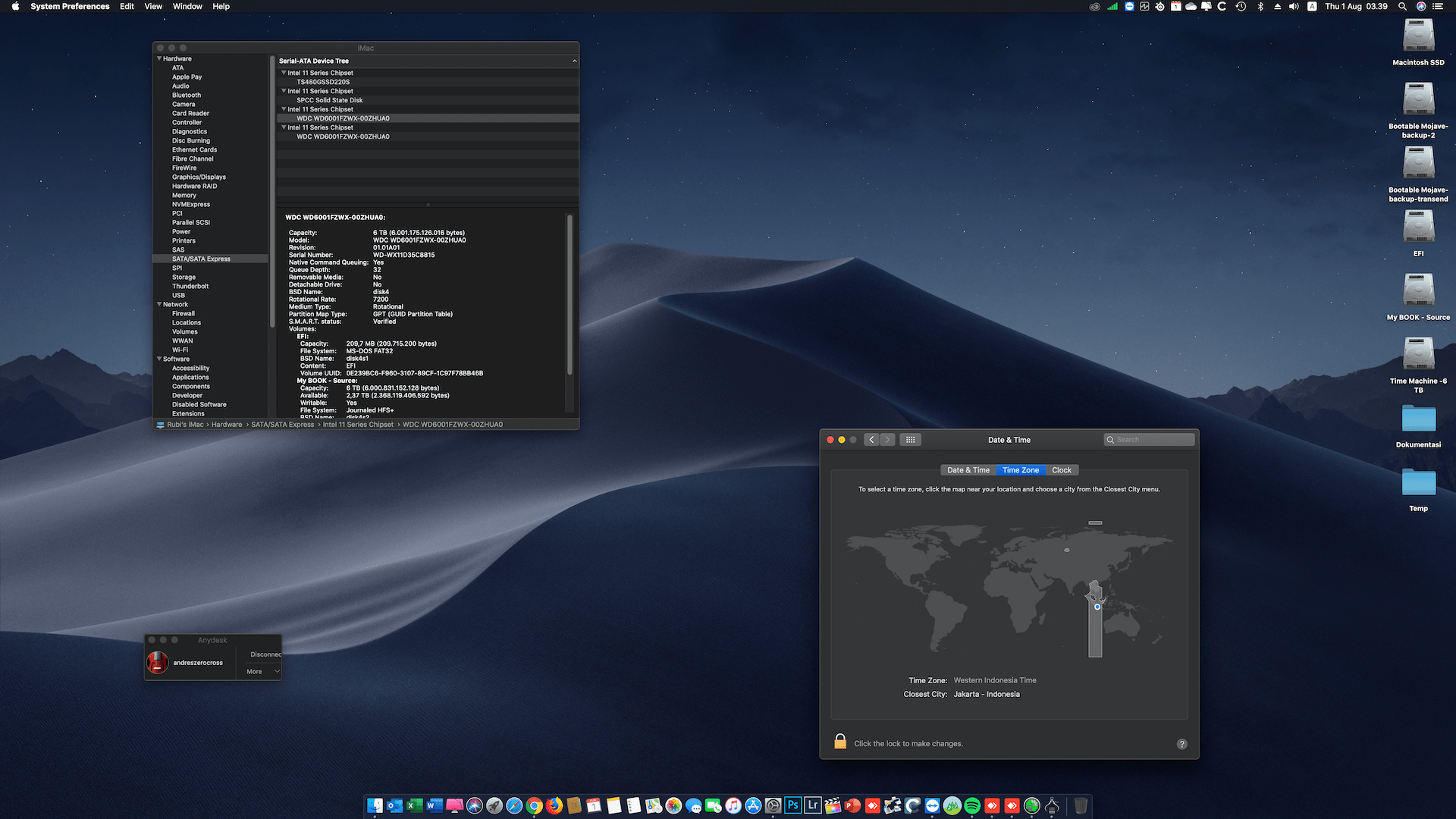Screen dimensions: 1456x819
Task: Open Launchpad rocket icon in the Dock
Action: coord(494,805)
